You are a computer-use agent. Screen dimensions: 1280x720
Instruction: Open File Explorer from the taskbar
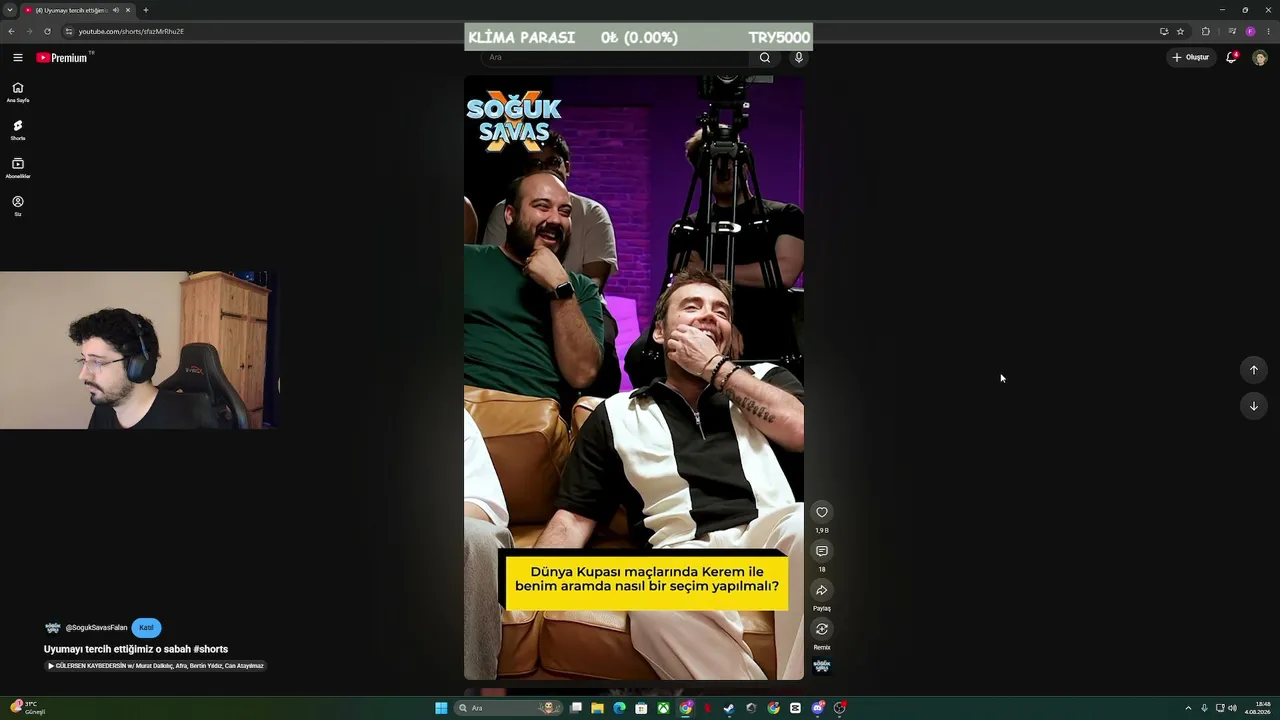click(x=597, y=708)
